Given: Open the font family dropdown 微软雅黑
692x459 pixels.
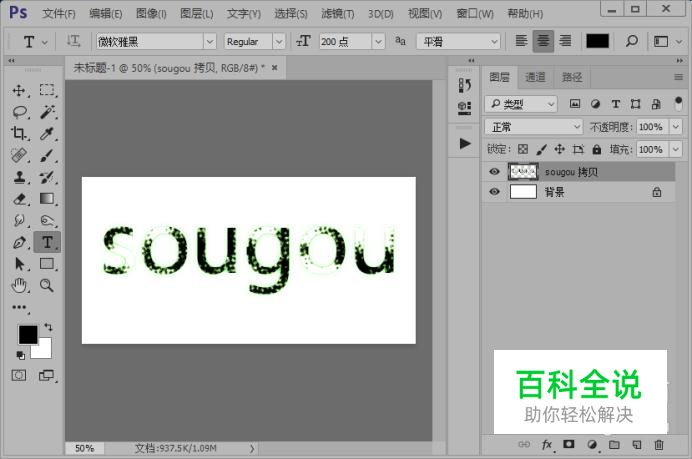Looking at the screenshot, I should 210,41.
